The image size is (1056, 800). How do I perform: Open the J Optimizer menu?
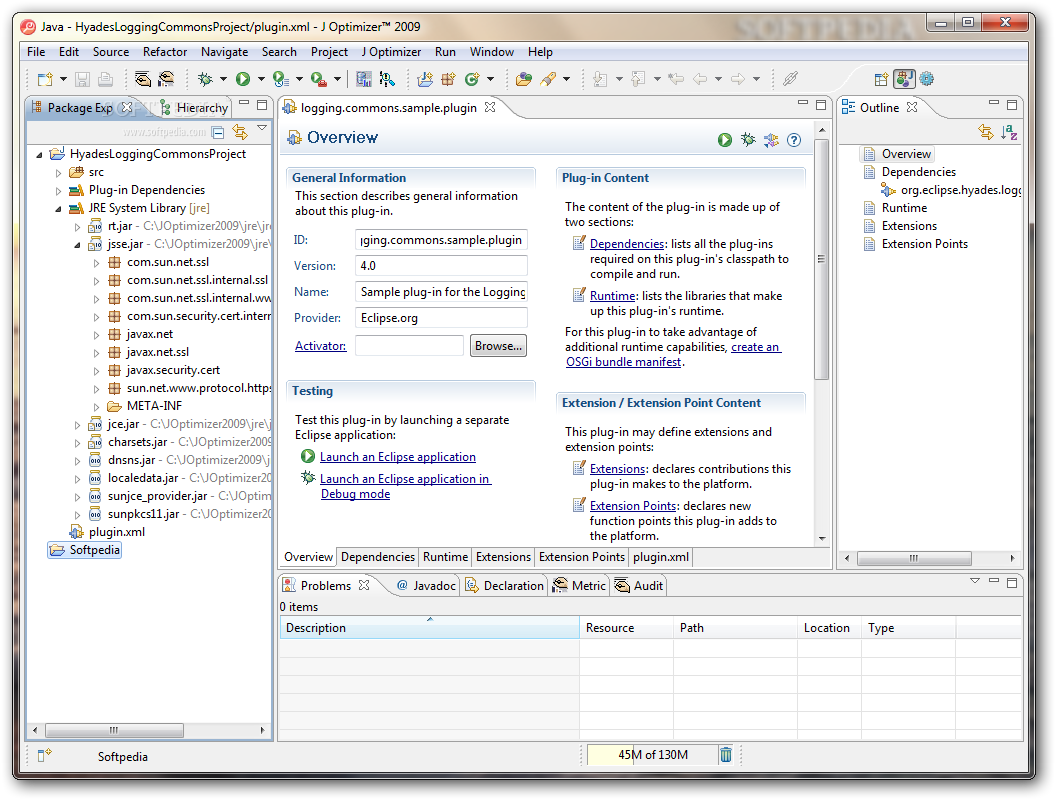coord(391,52)
